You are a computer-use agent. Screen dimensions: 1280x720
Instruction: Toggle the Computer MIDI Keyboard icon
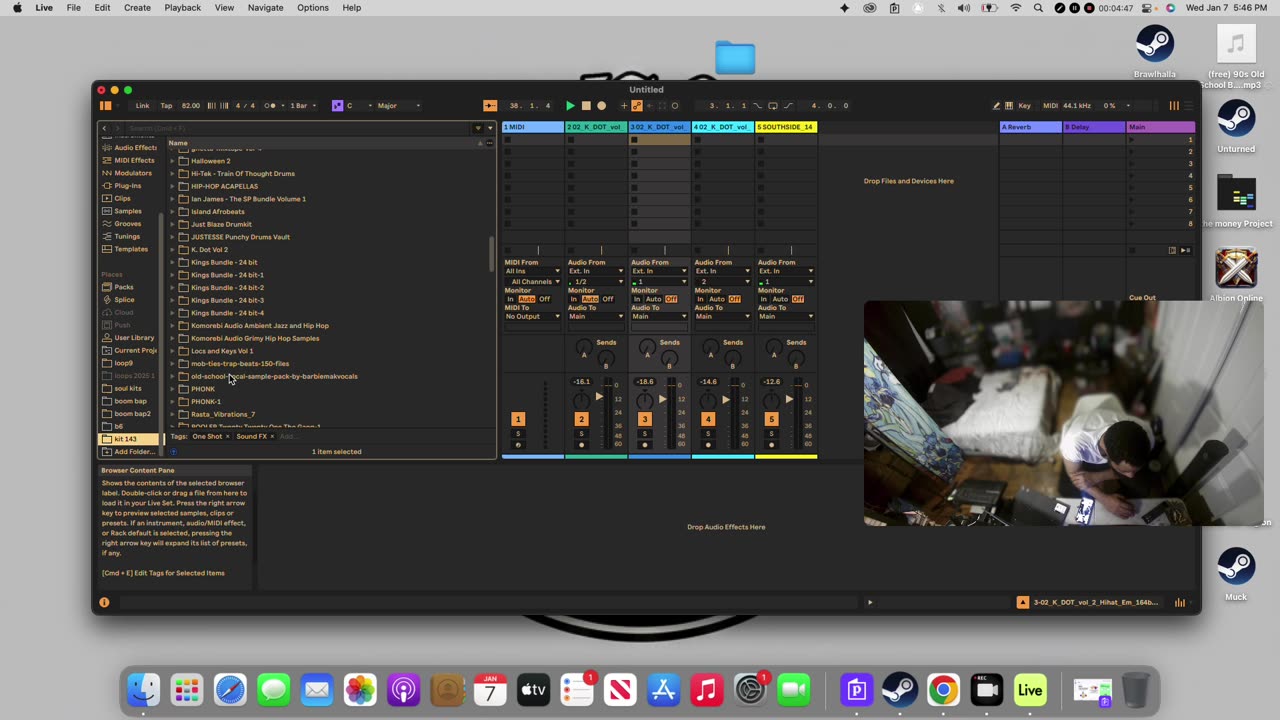[1009, 105]
